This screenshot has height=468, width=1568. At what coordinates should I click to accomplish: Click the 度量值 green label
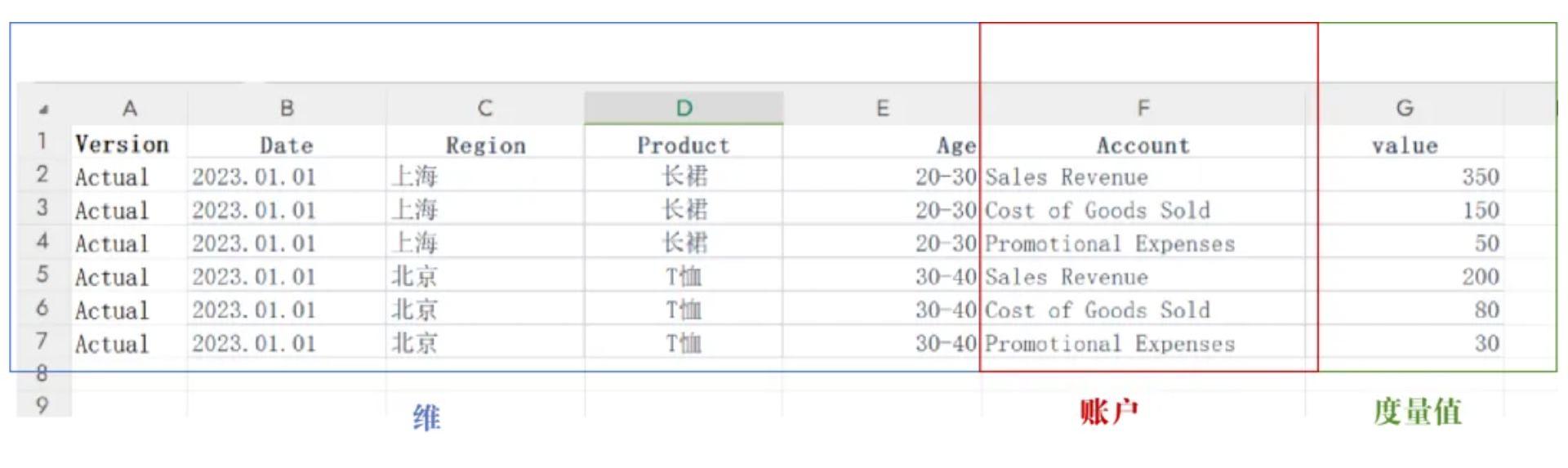tap(1417, 411)
